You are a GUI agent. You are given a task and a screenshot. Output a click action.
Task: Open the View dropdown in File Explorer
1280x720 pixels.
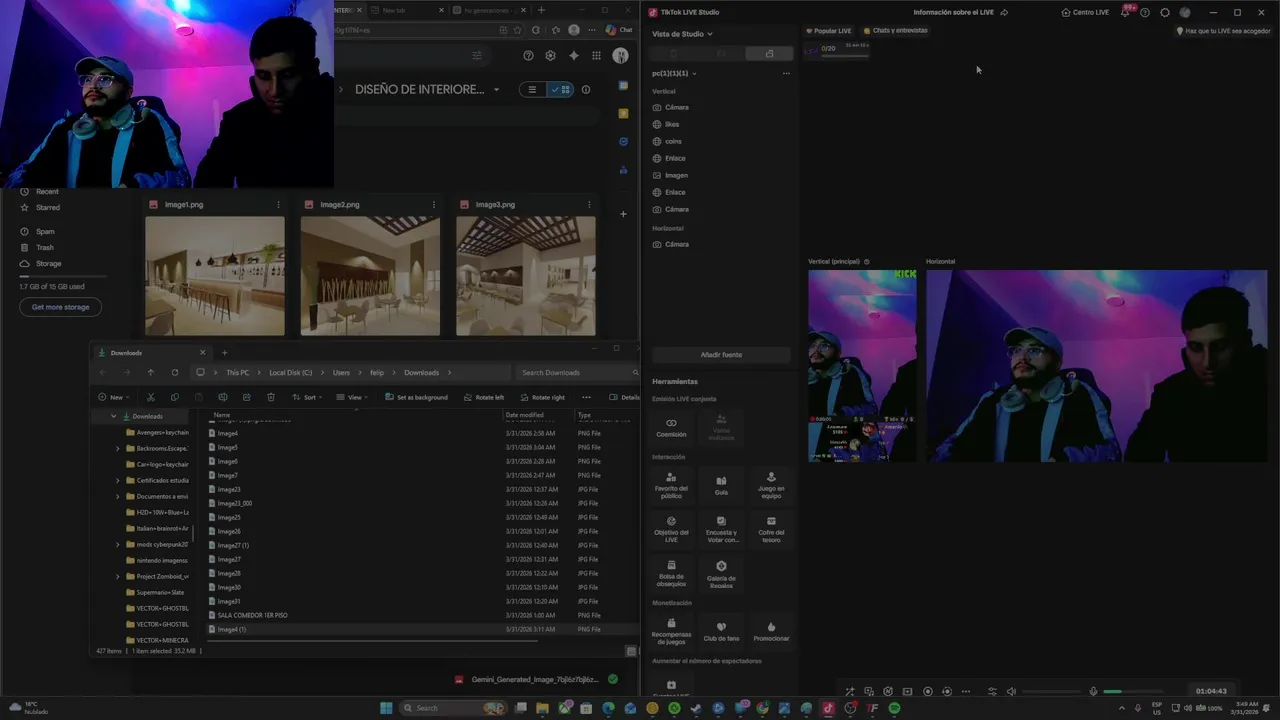351,397
